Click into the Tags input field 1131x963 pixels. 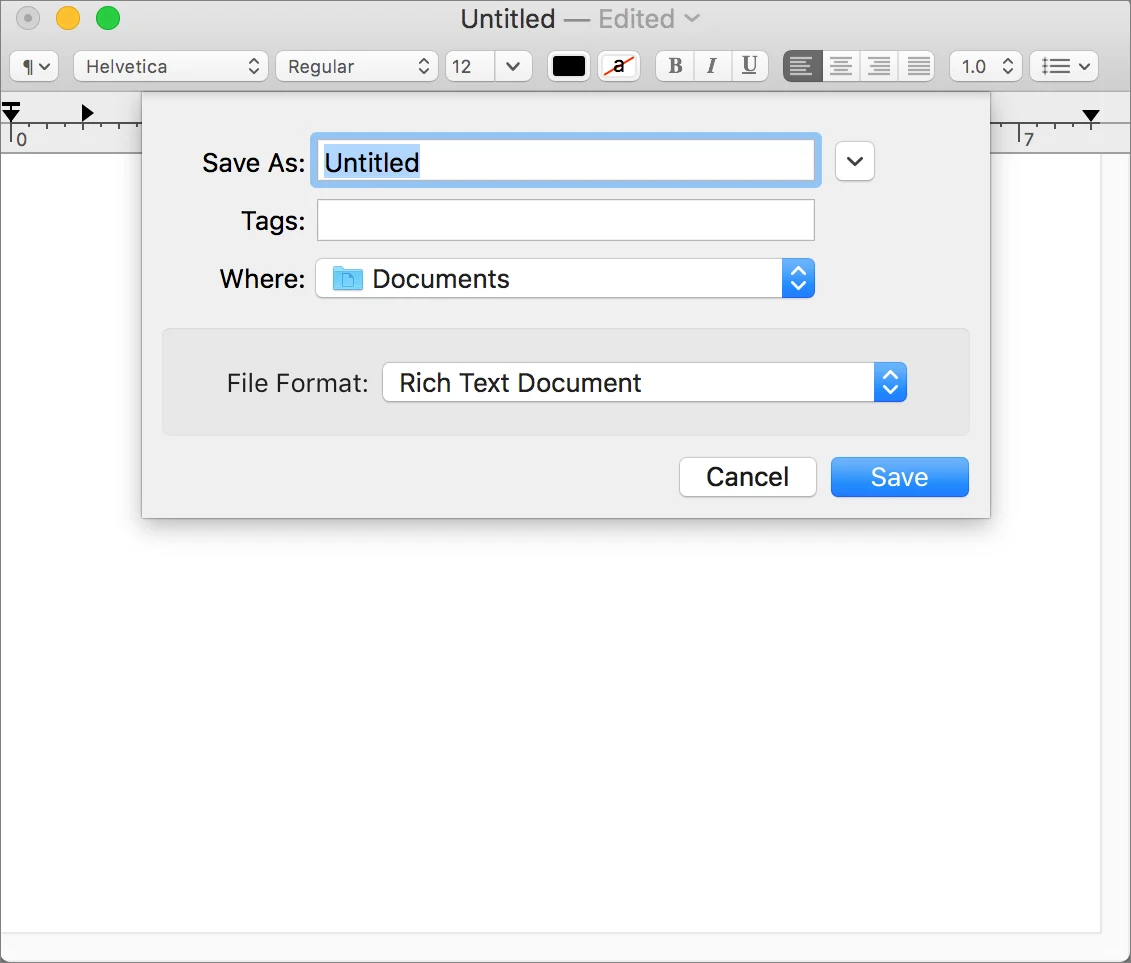pos(566,220)
